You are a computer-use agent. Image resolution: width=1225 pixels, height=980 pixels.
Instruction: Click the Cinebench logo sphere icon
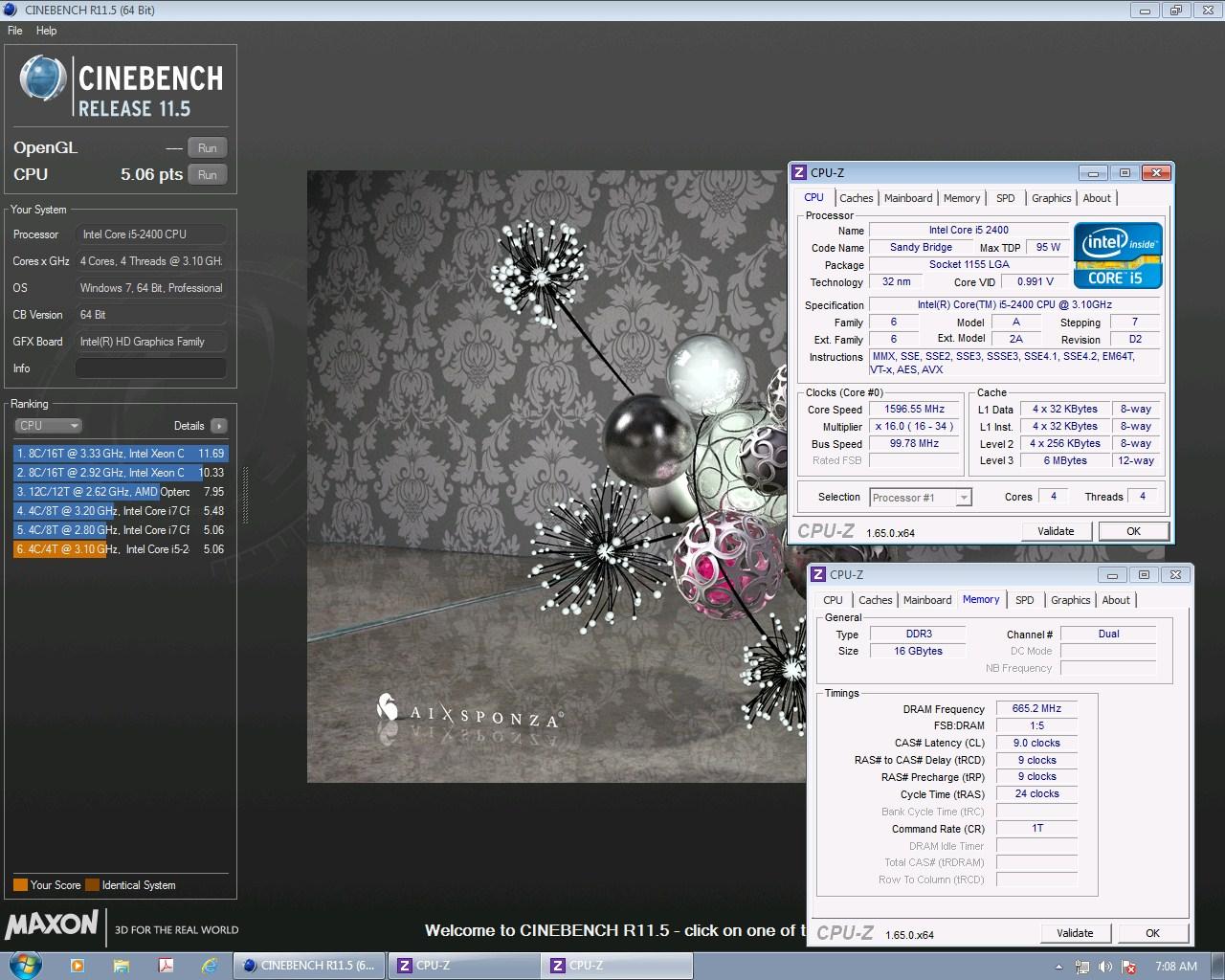[x=42, y=78]
